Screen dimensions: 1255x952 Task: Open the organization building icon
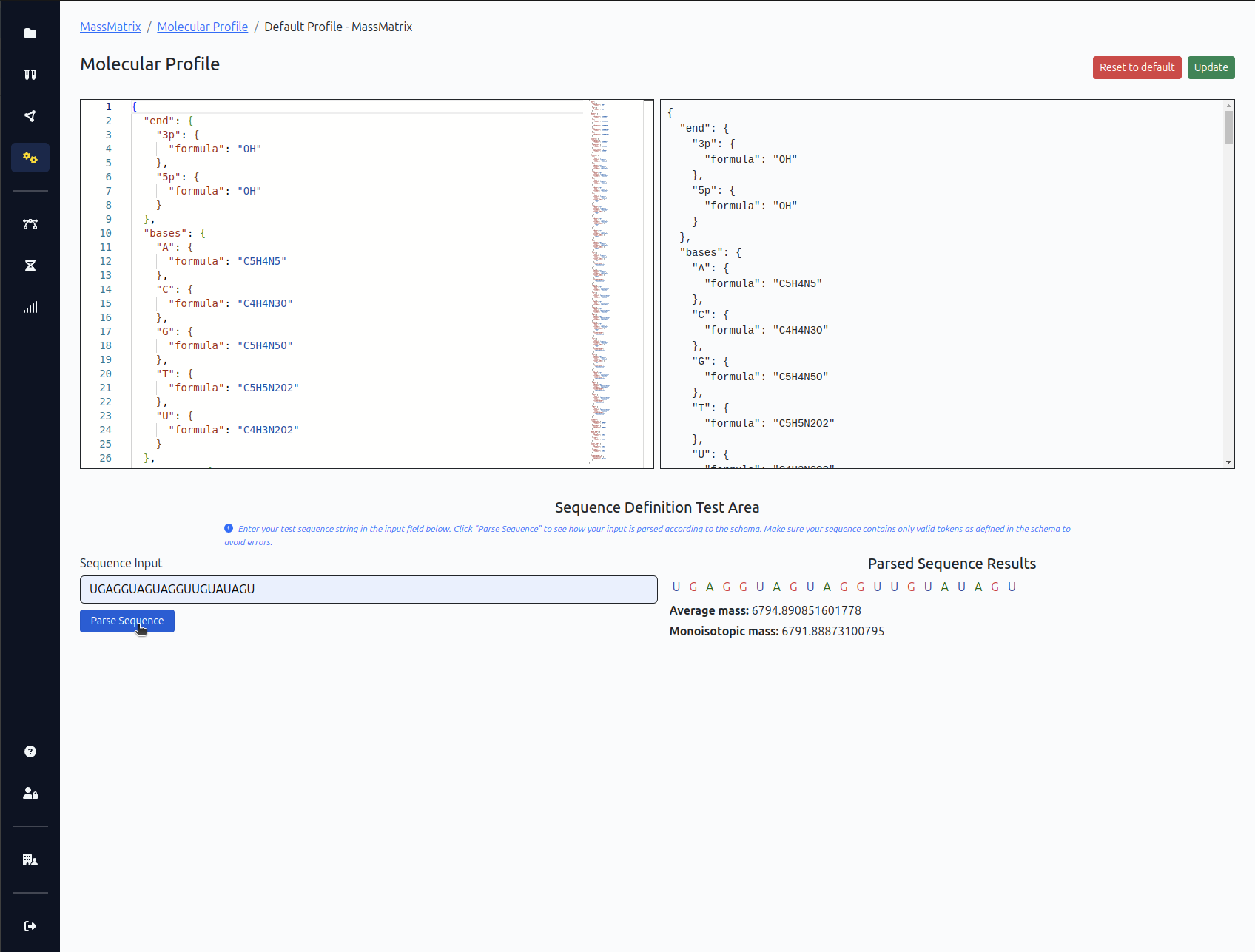coord(30,860)
